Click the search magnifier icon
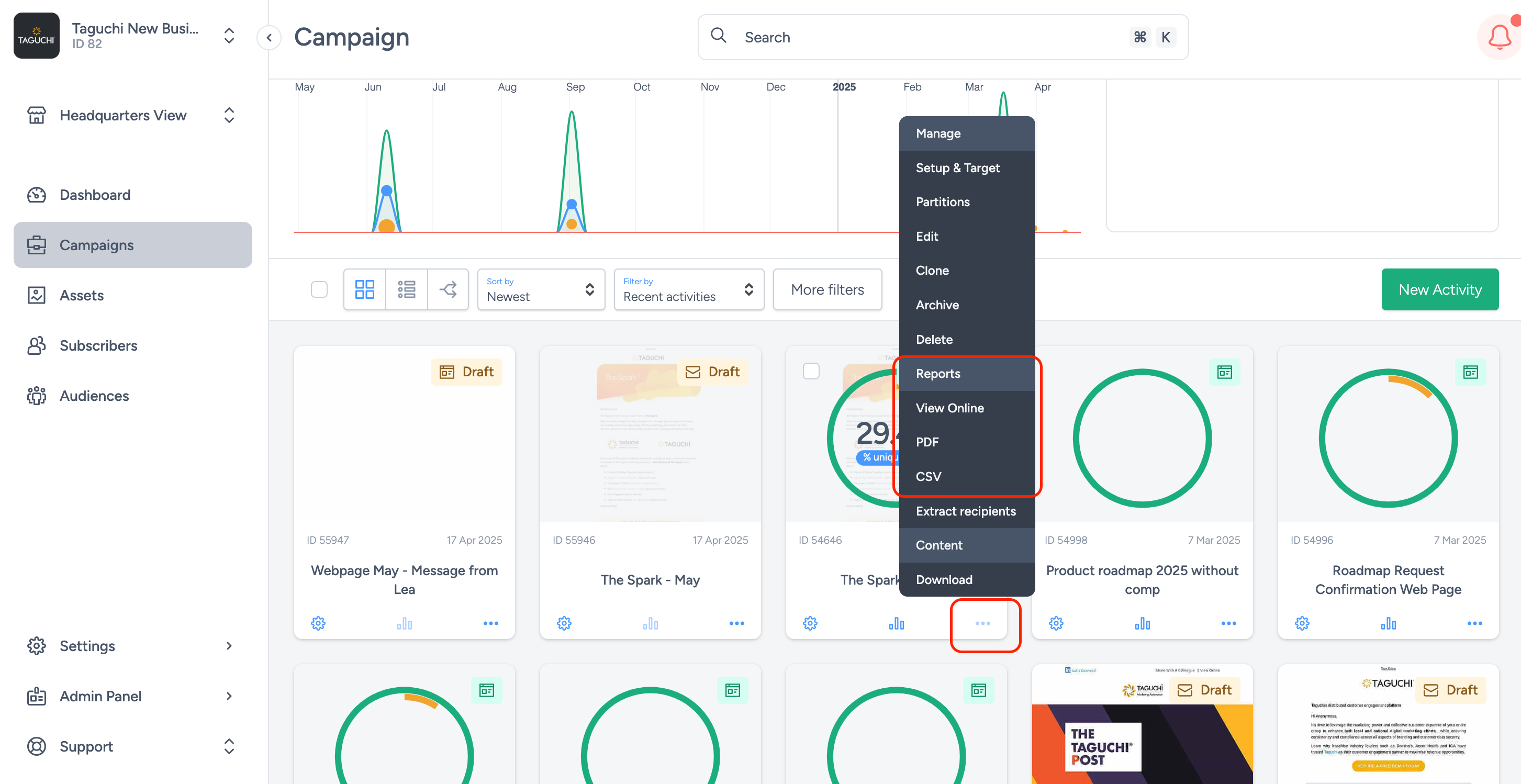Screen dimensions: 1521x784 click(x=718, y=36)
